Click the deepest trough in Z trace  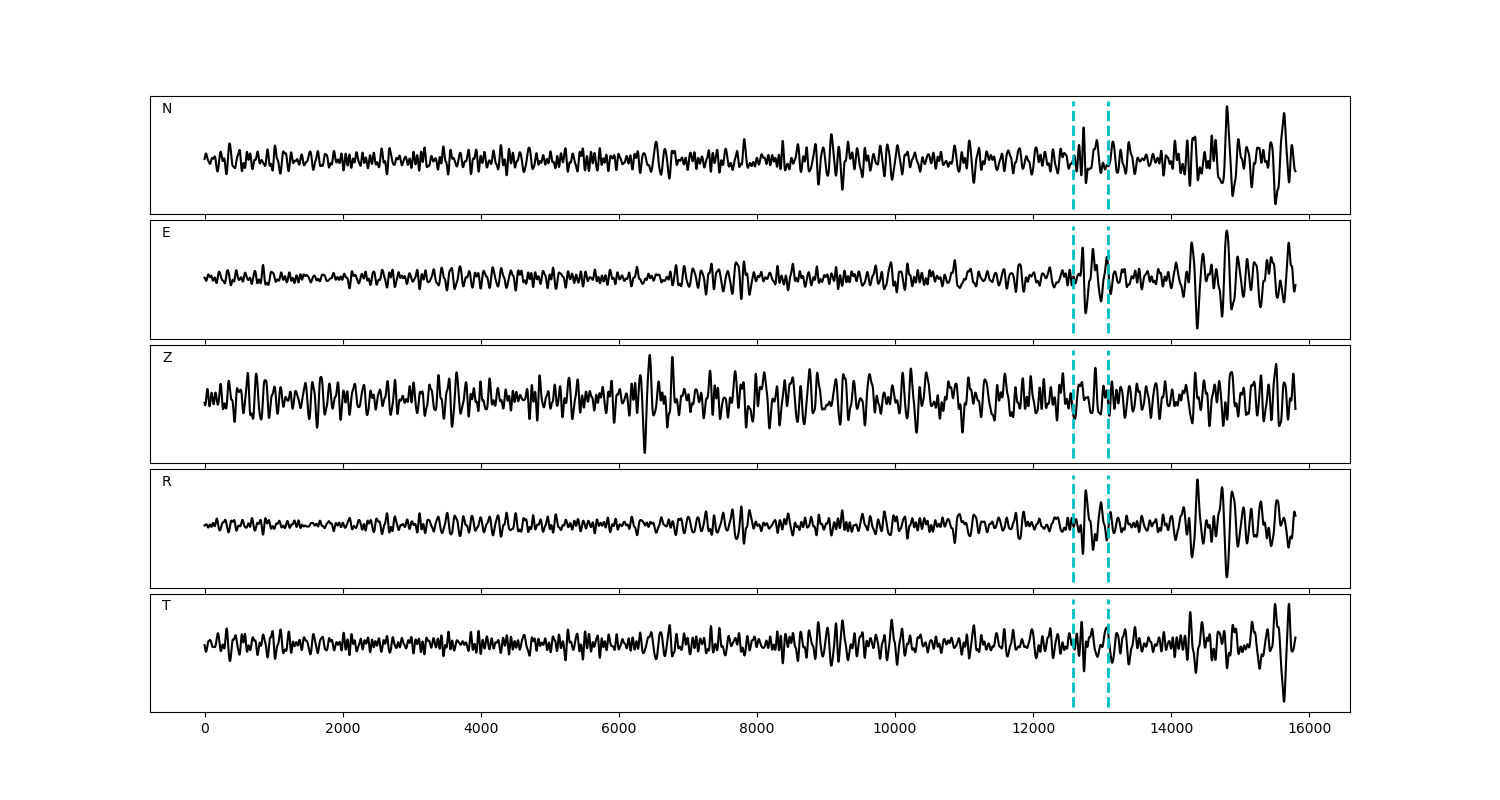click(x=644, y=452)
